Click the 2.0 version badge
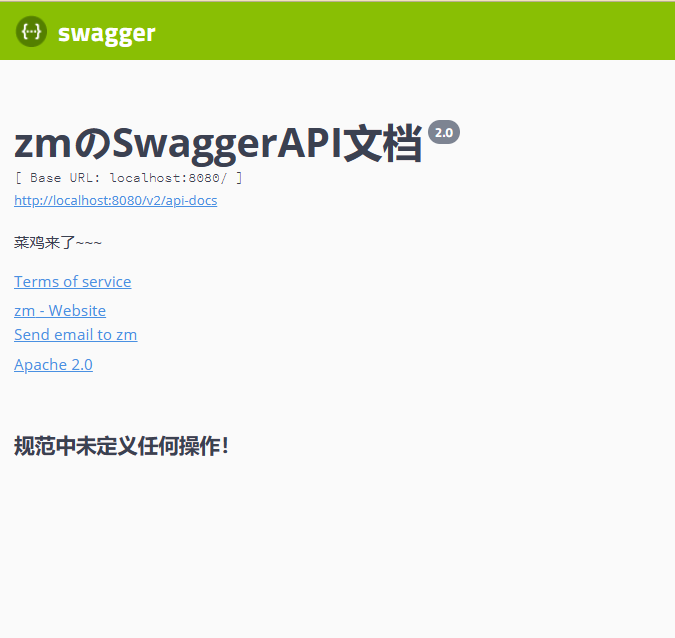Viewport: 675px width, 638px height. tap(444, 132)
